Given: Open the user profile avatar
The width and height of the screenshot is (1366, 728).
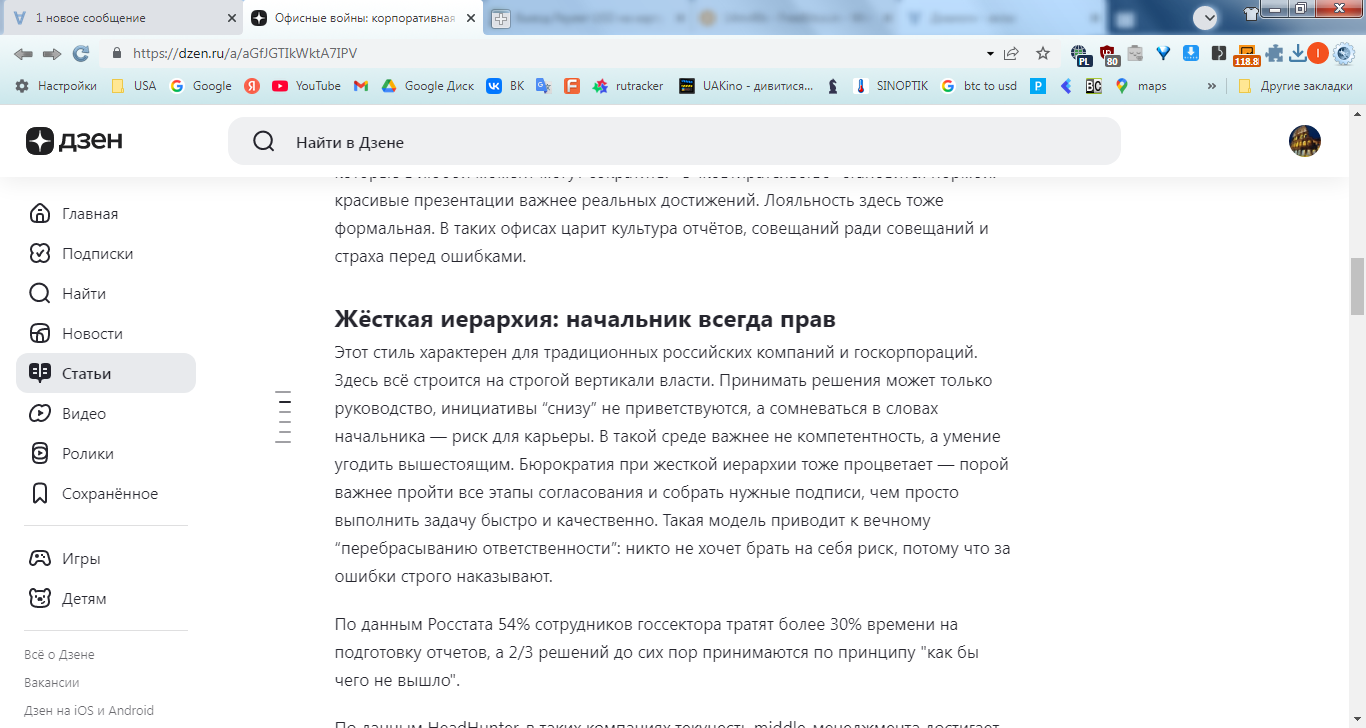Looking at the screenshot, I should (x=1304, y=141).
